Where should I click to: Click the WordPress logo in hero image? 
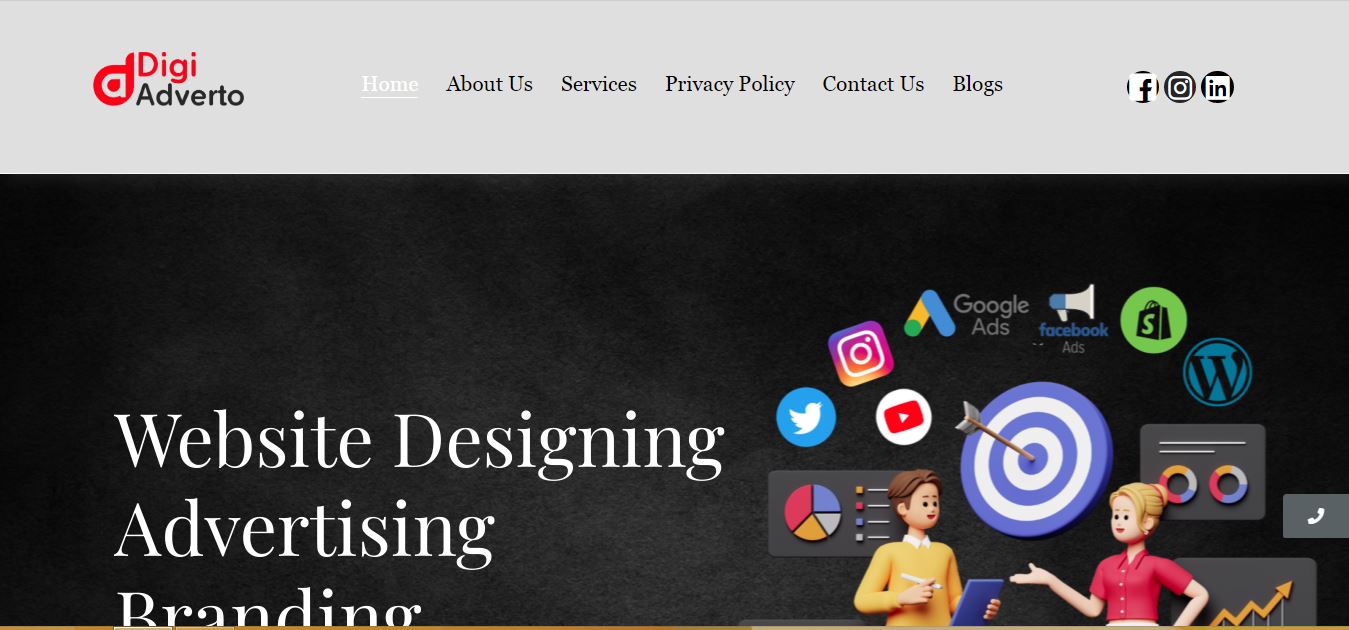tap(1217, 372)
